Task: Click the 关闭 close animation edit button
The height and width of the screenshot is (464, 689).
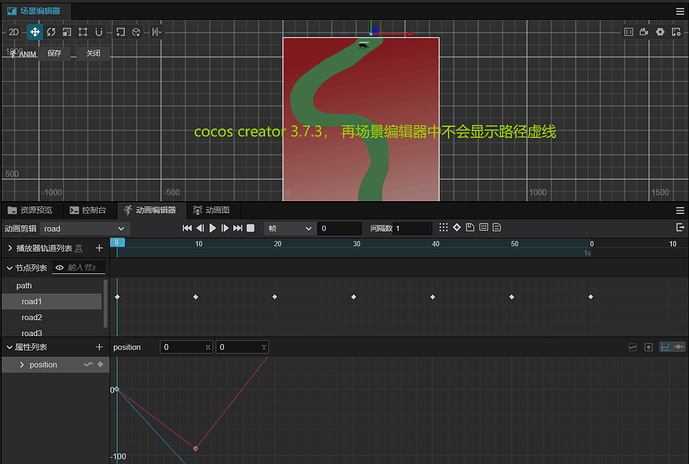Action: (x=93, y=53)
